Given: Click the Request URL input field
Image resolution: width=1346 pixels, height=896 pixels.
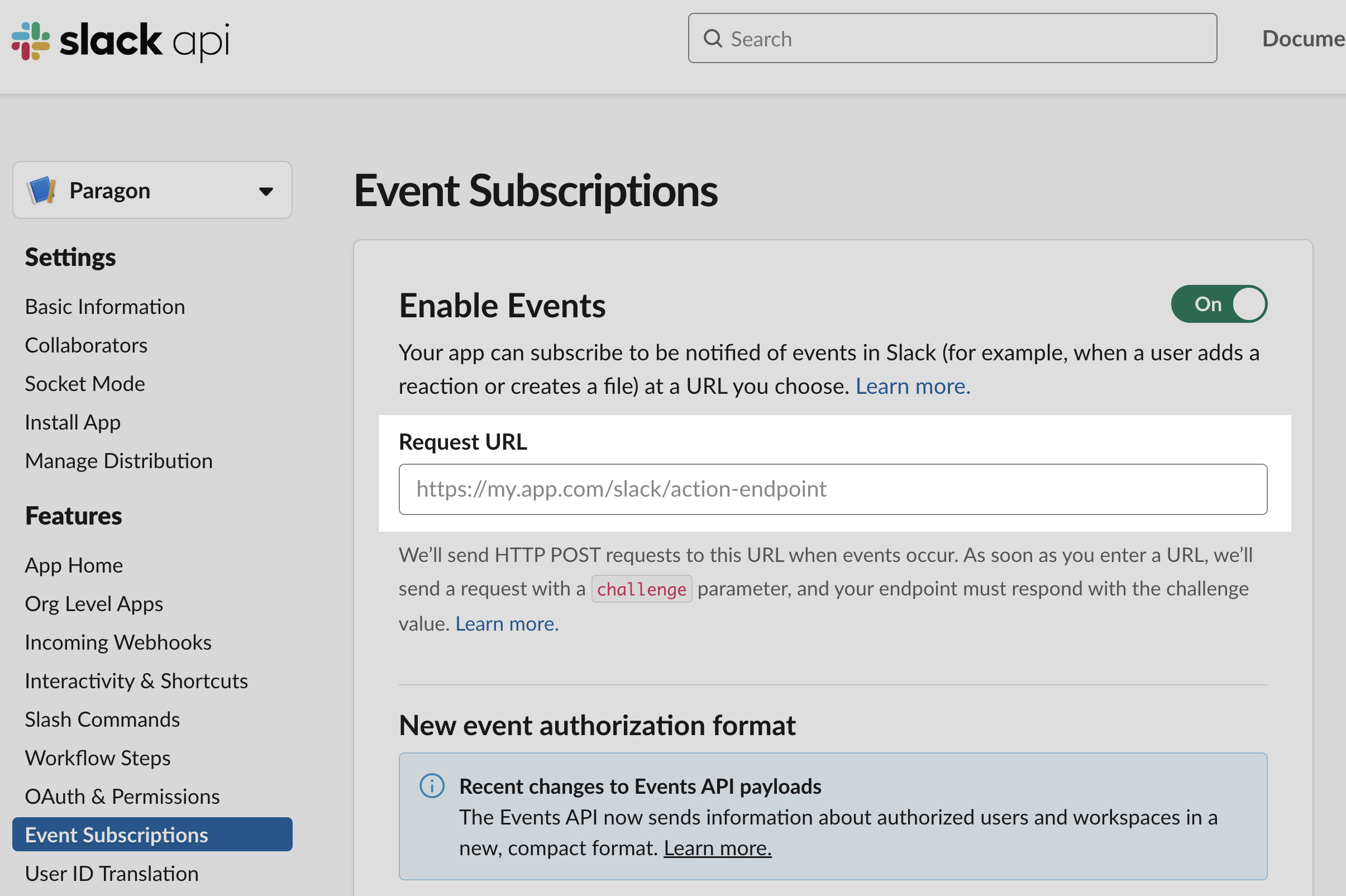Looking at the screenshot, I should coord(832,489).
